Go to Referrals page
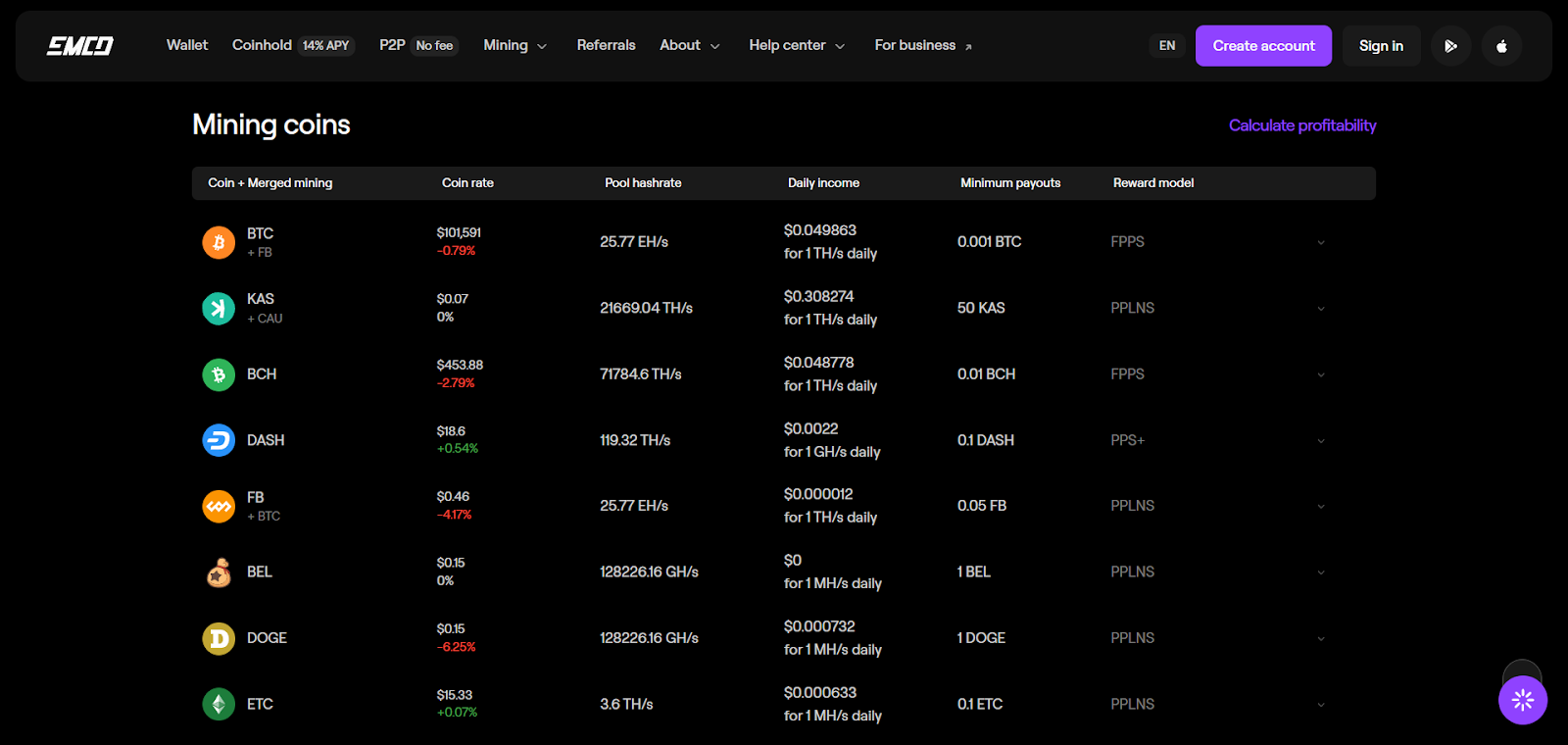 tap(606, 45)
